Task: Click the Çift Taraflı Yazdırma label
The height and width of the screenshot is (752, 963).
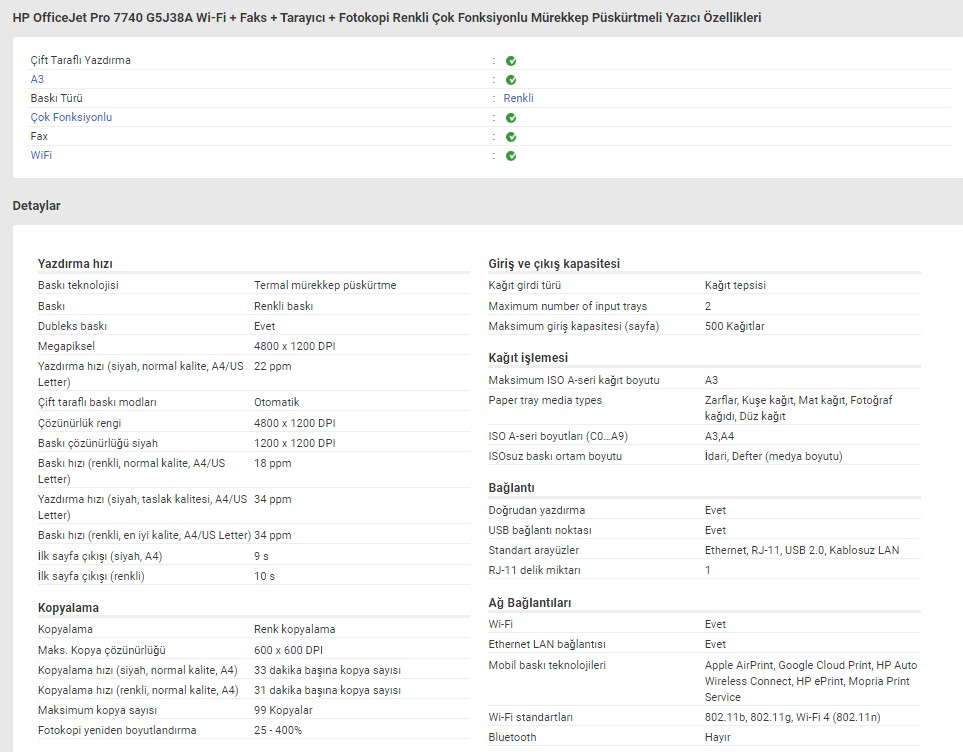Action: [80, 60]
